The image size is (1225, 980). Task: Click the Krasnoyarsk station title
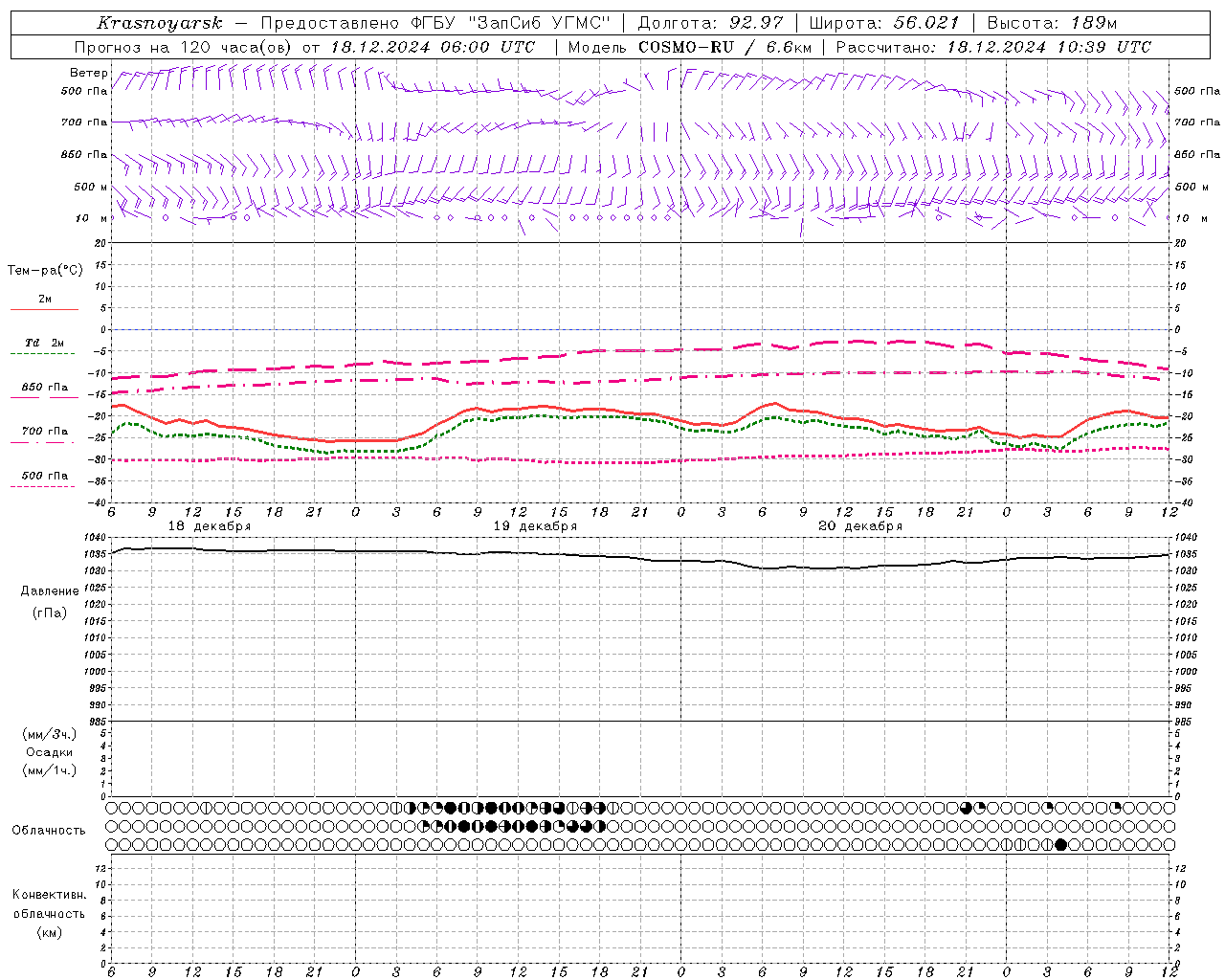click(x=161, y=23)
